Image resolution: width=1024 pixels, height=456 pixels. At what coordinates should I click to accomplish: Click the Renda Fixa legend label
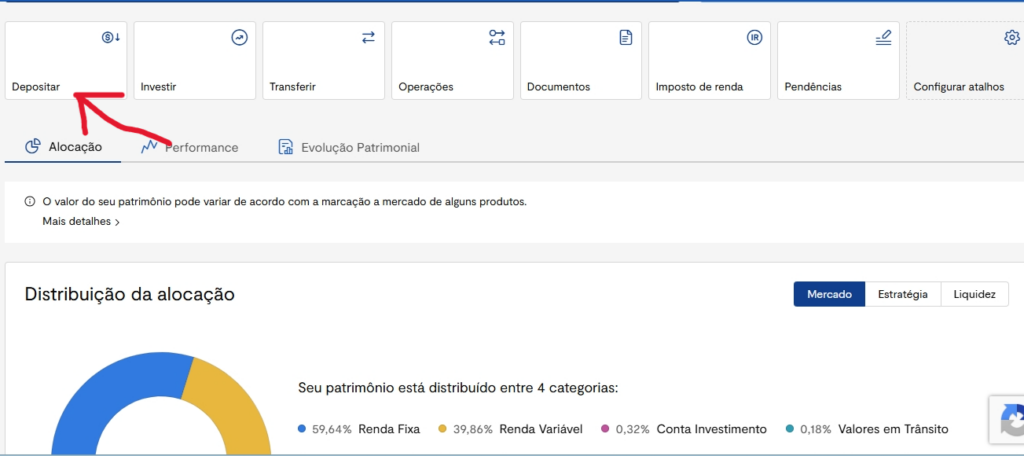(389, 429)
